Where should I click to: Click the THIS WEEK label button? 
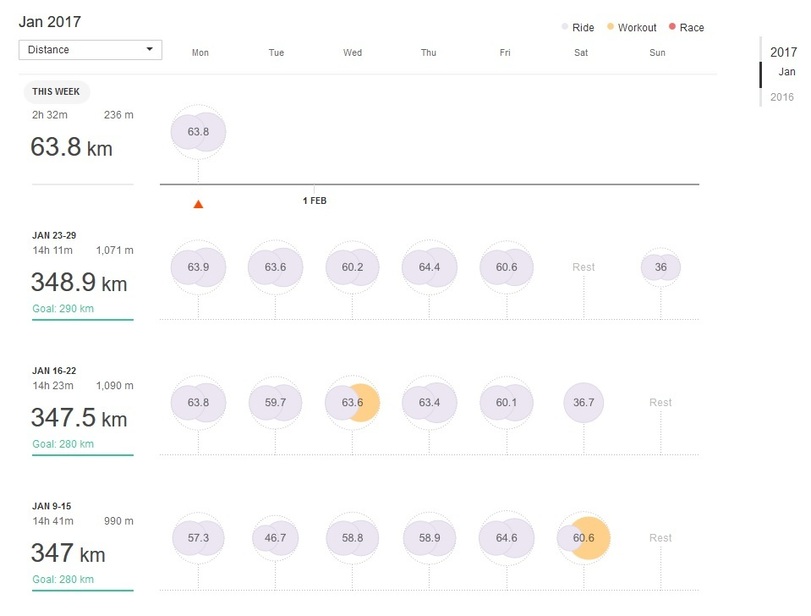tap(56, 92)
